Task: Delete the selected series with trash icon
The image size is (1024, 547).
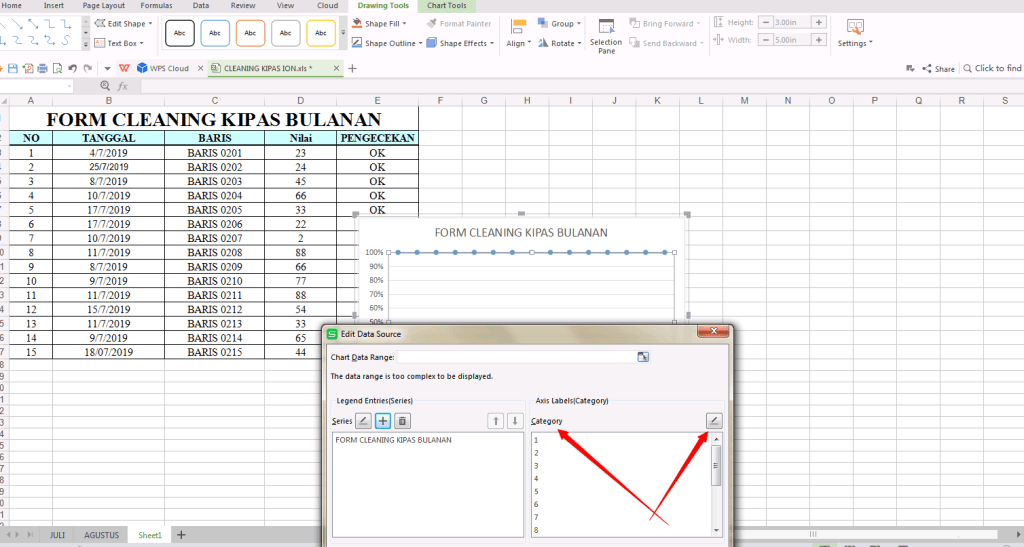Action: tap(402, 421)
